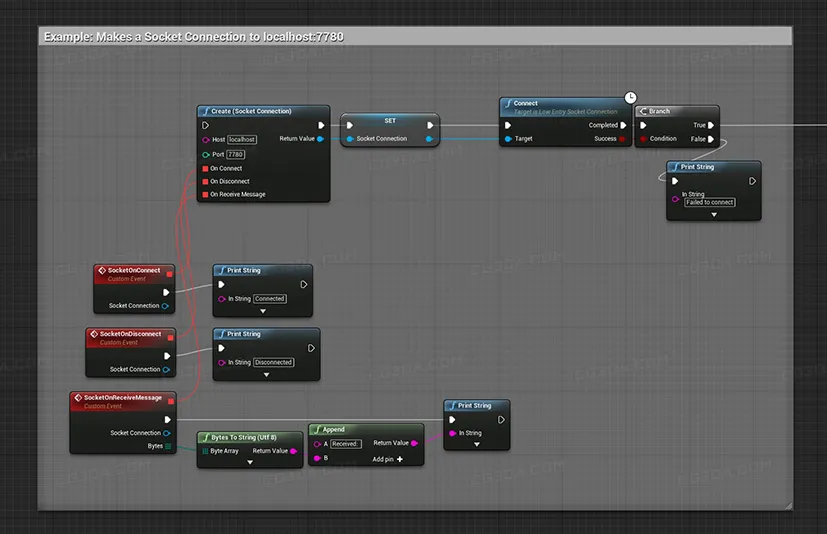Click In String pin beside the Connected field
The width and height of the screenshot is (827, 534).
click(x=222, y=299)
